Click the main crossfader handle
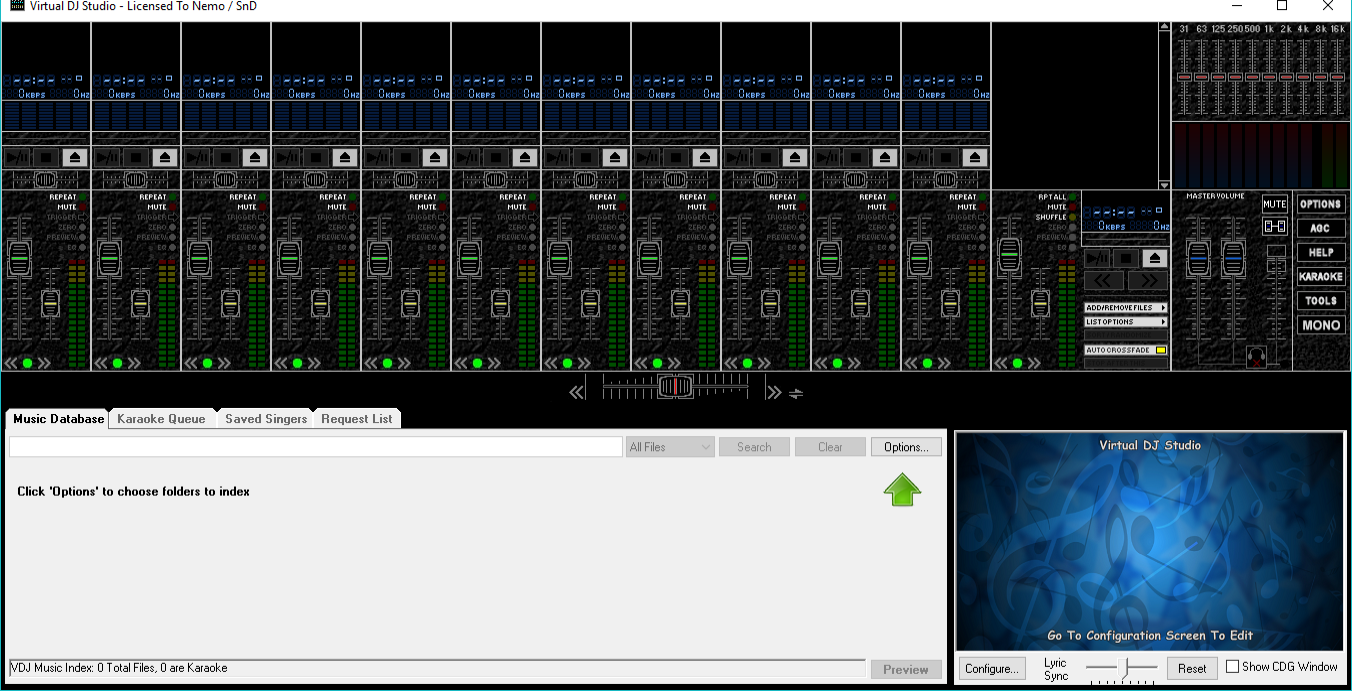Image resolution: width=1352 pixels, height=691 pixels. coord(675,386)
